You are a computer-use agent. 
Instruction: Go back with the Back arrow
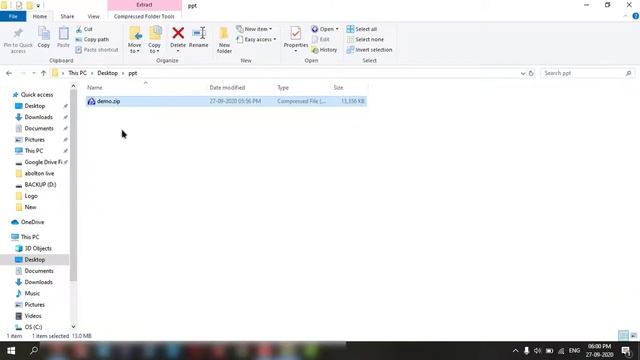[9, 73]
